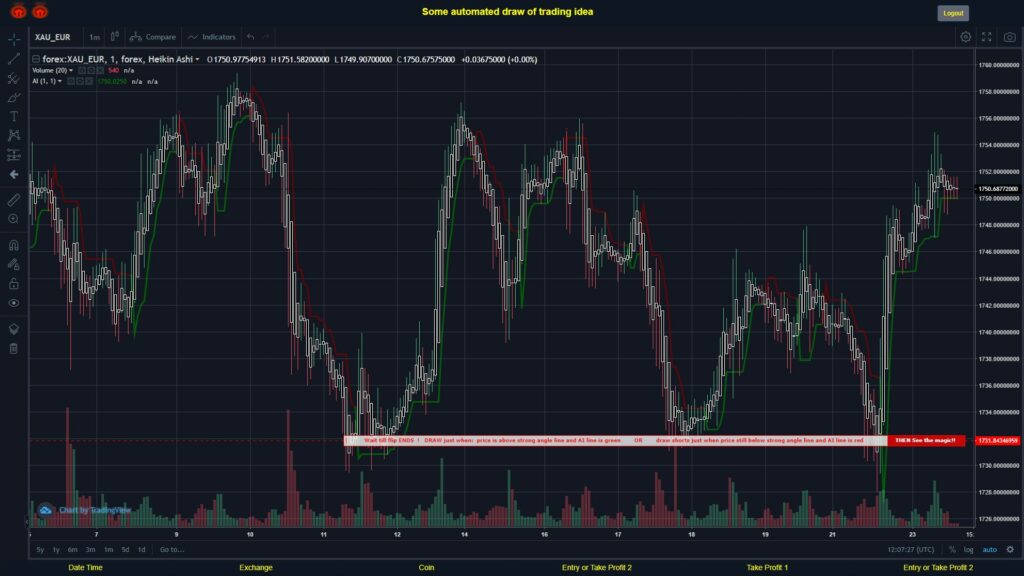Click the Exchange column header
Image resolution: width=1024 pixels, height=576 pixels.
click(256, 568)
